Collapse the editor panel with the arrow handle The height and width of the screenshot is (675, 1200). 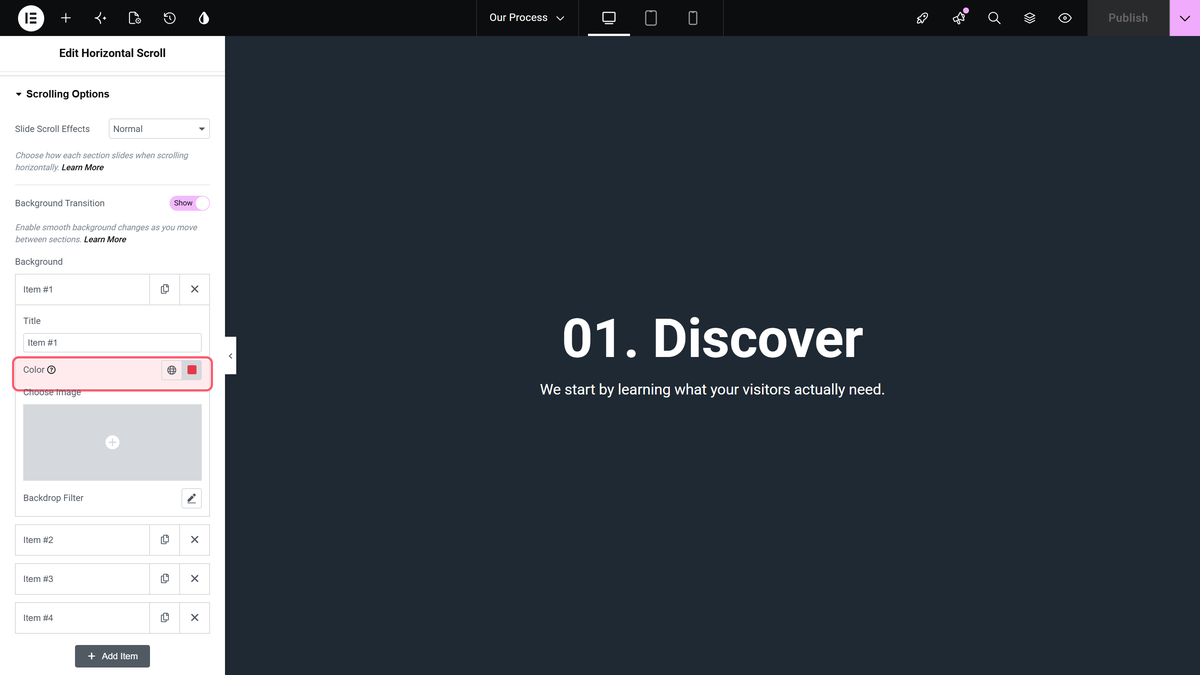point(231,356)
